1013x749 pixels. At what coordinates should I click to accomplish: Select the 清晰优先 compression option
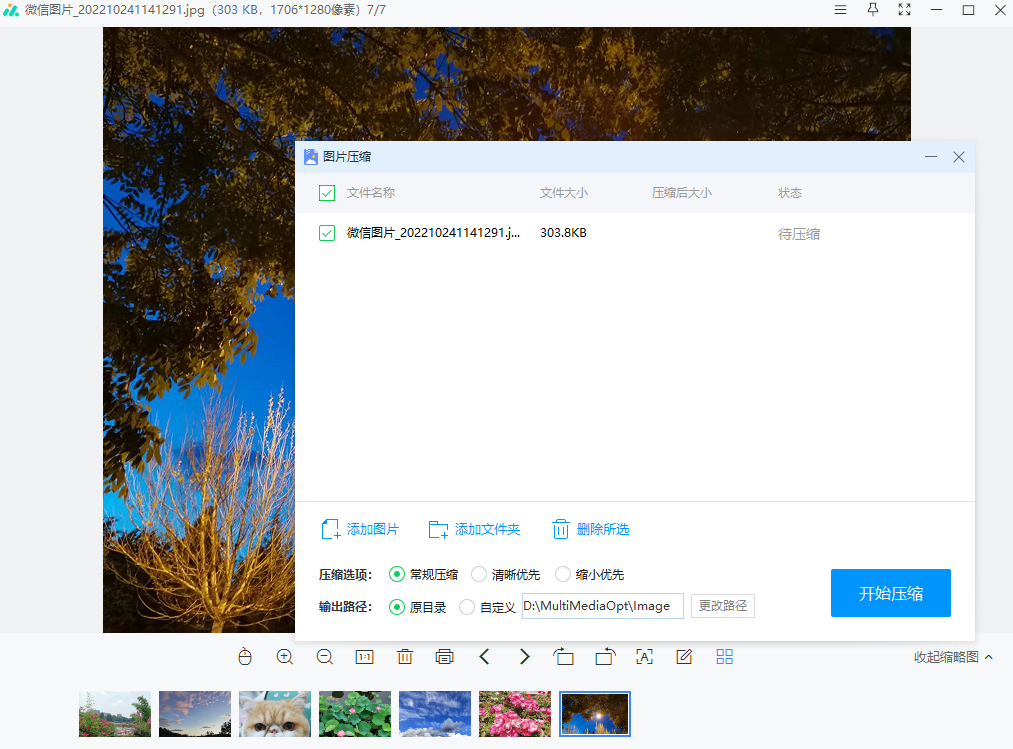pos(478,574)
